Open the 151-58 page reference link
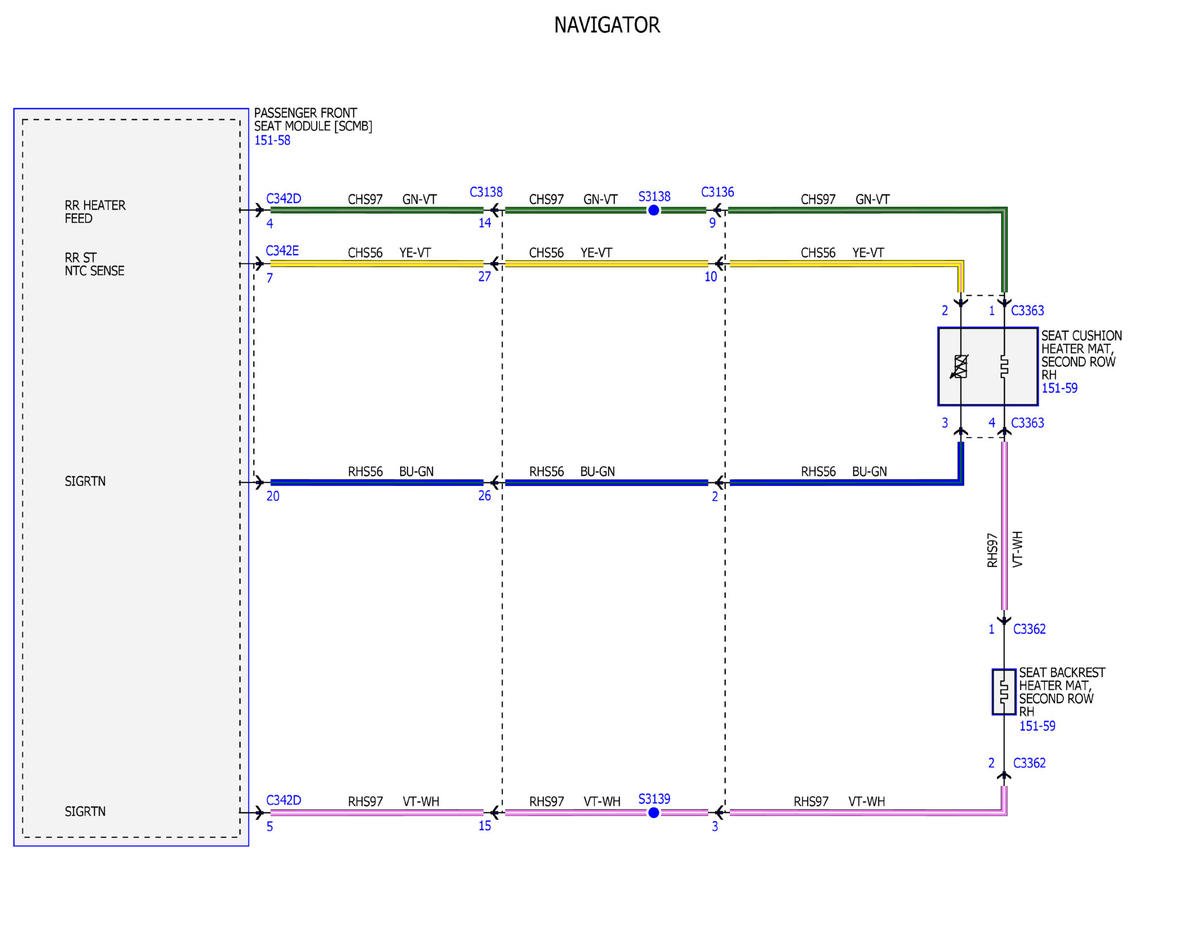The image size is (1200, 927). tap(273, 141)
